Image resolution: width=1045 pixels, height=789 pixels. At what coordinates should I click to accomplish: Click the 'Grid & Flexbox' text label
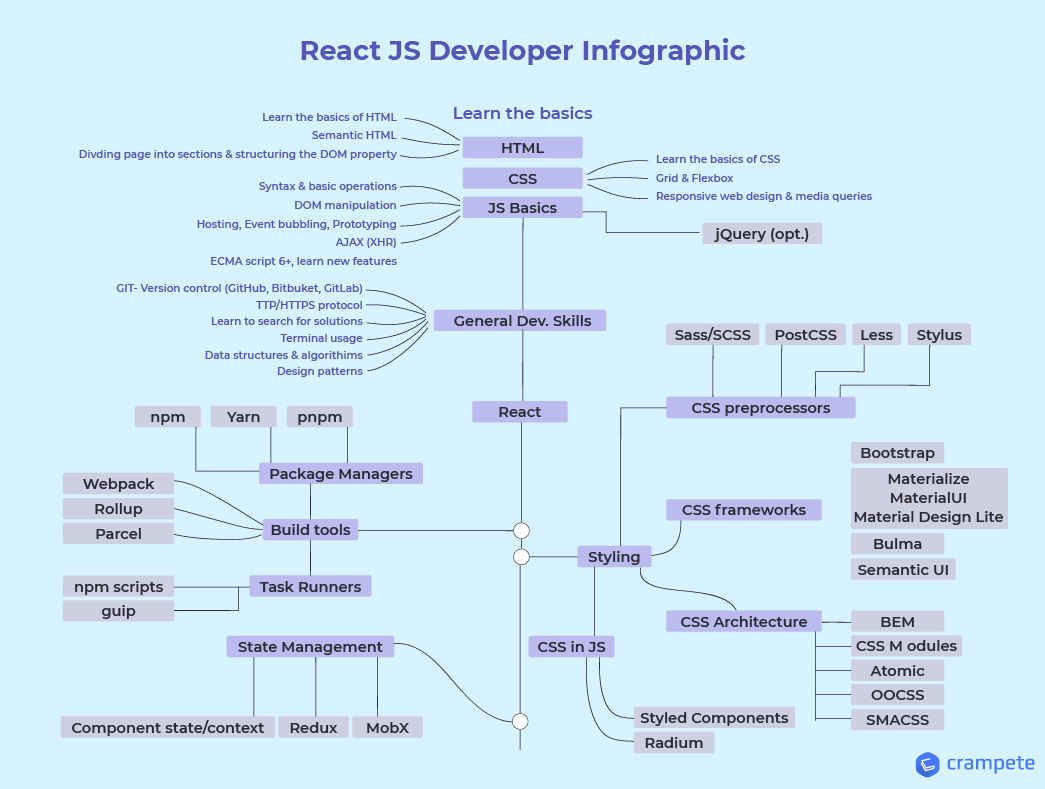point(694,178)
